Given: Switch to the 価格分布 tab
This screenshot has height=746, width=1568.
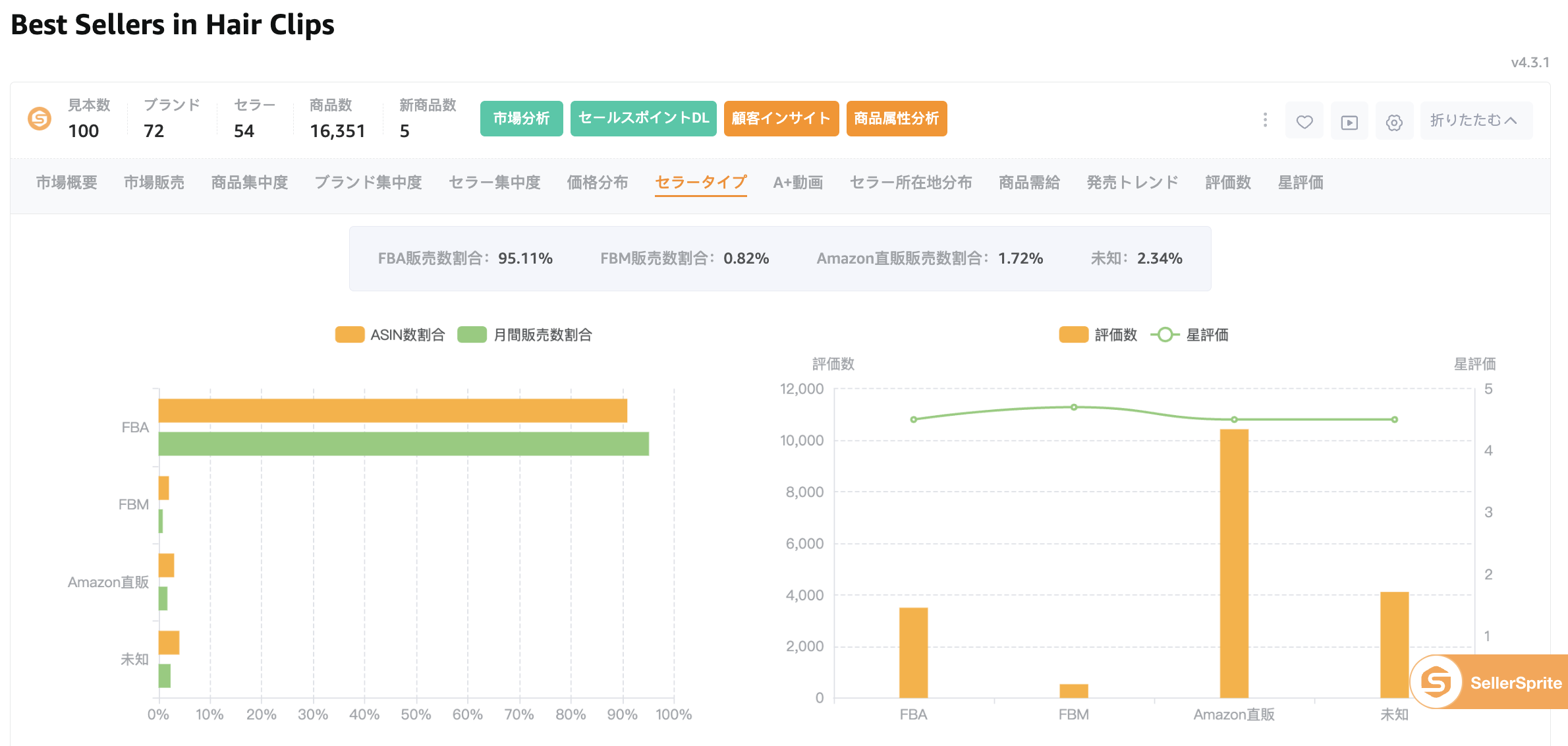Looking at the screenshot, I should 598,183.
